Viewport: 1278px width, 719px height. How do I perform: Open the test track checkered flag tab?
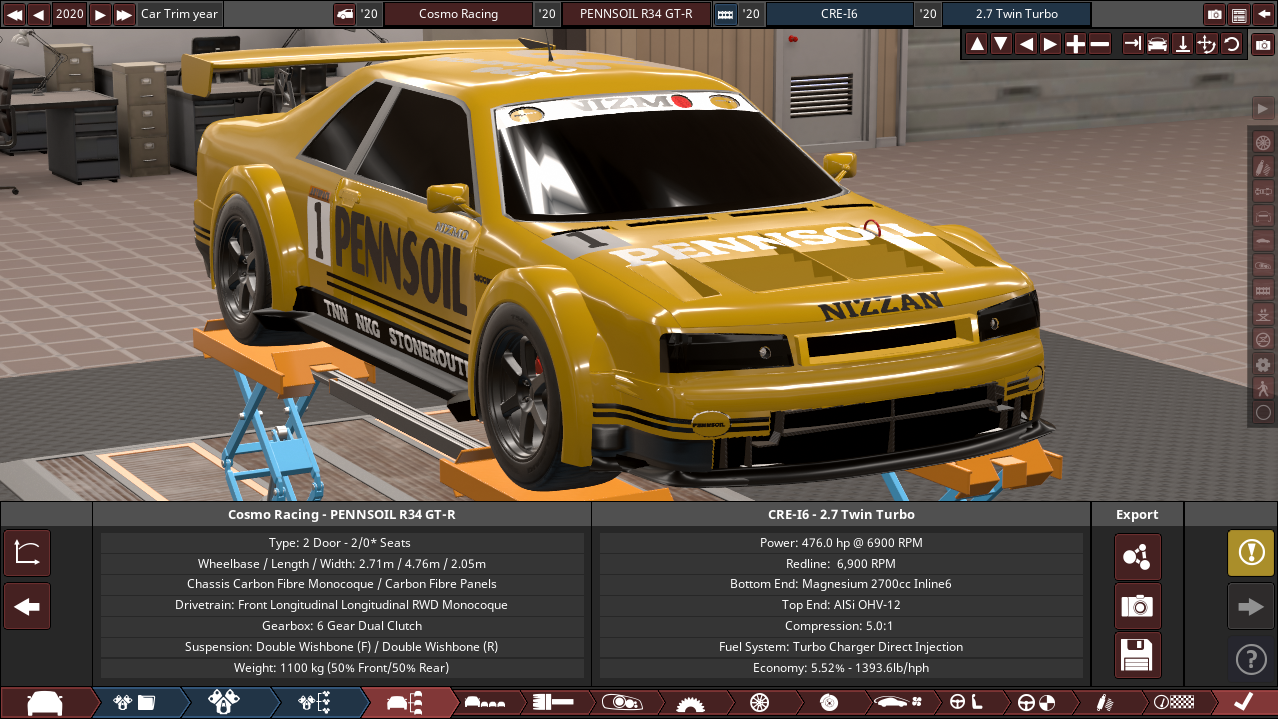click(x=1172, y=703)
